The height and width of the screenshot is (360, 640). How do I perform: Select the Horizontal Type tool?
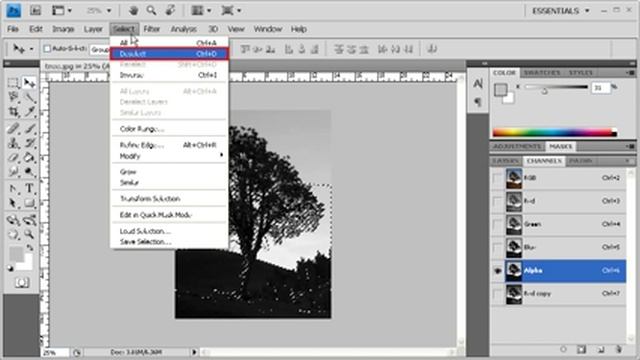click(29, 189)
